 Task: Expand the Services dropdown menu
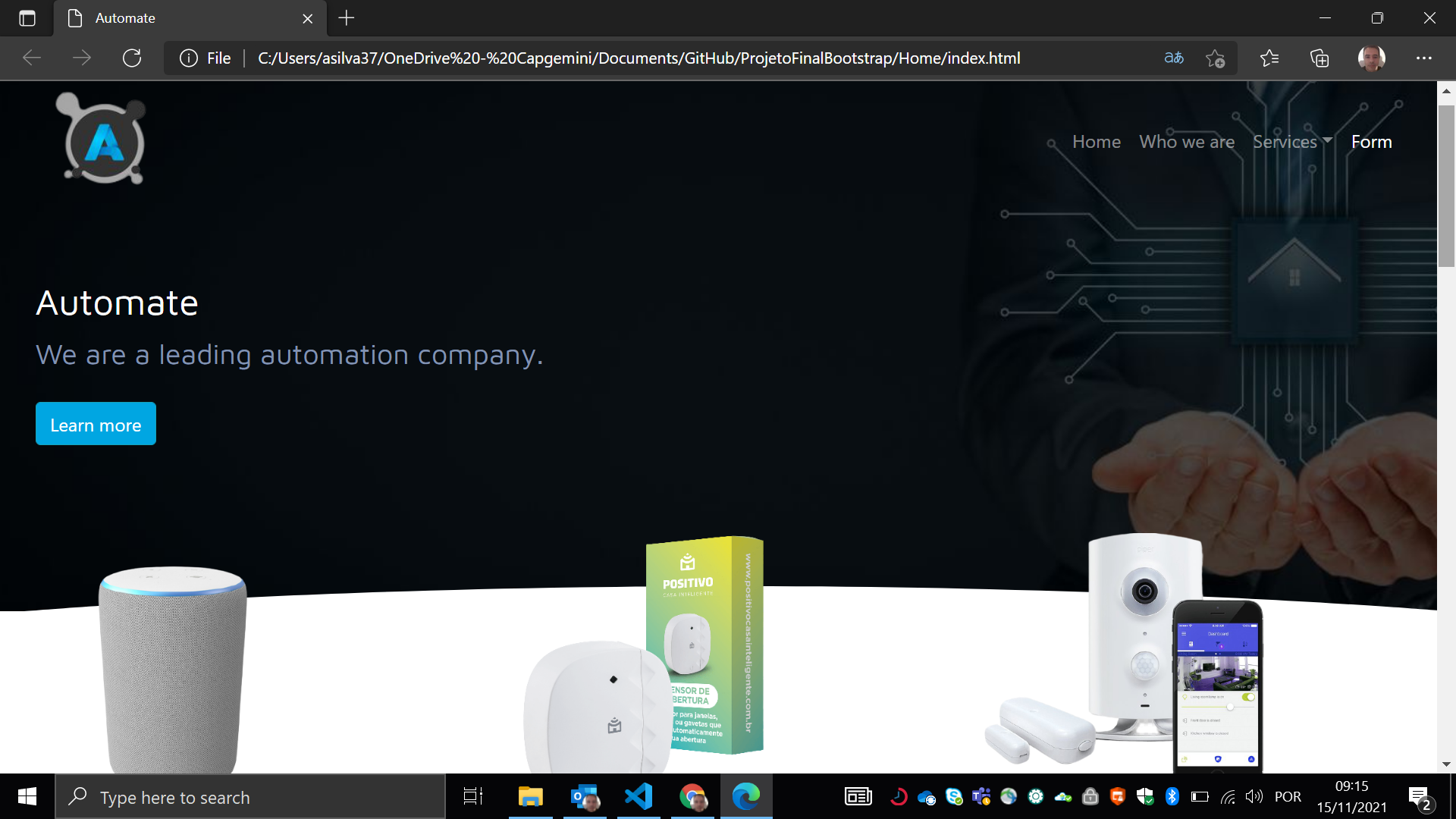point(1292,142)
